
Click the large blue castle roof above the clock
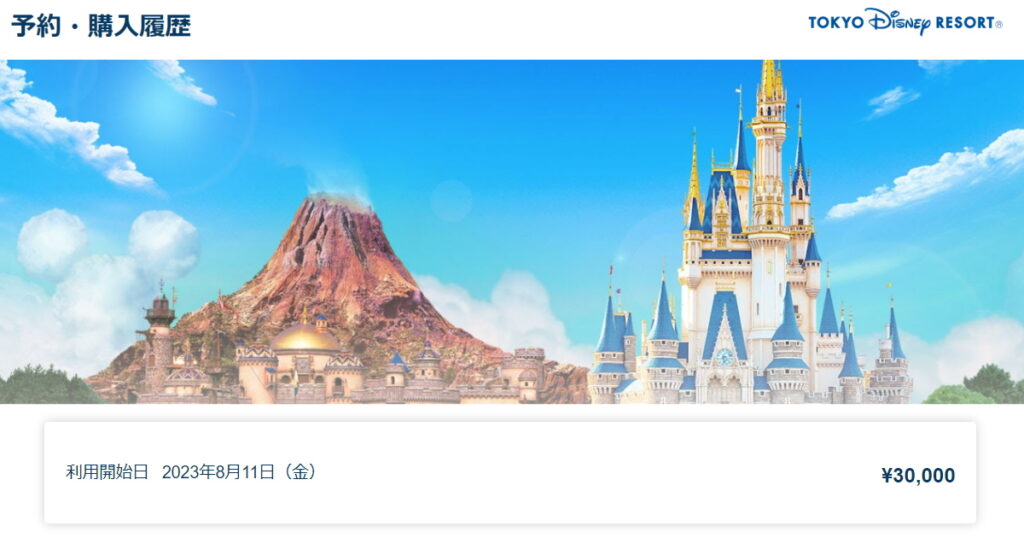point(724,321)
